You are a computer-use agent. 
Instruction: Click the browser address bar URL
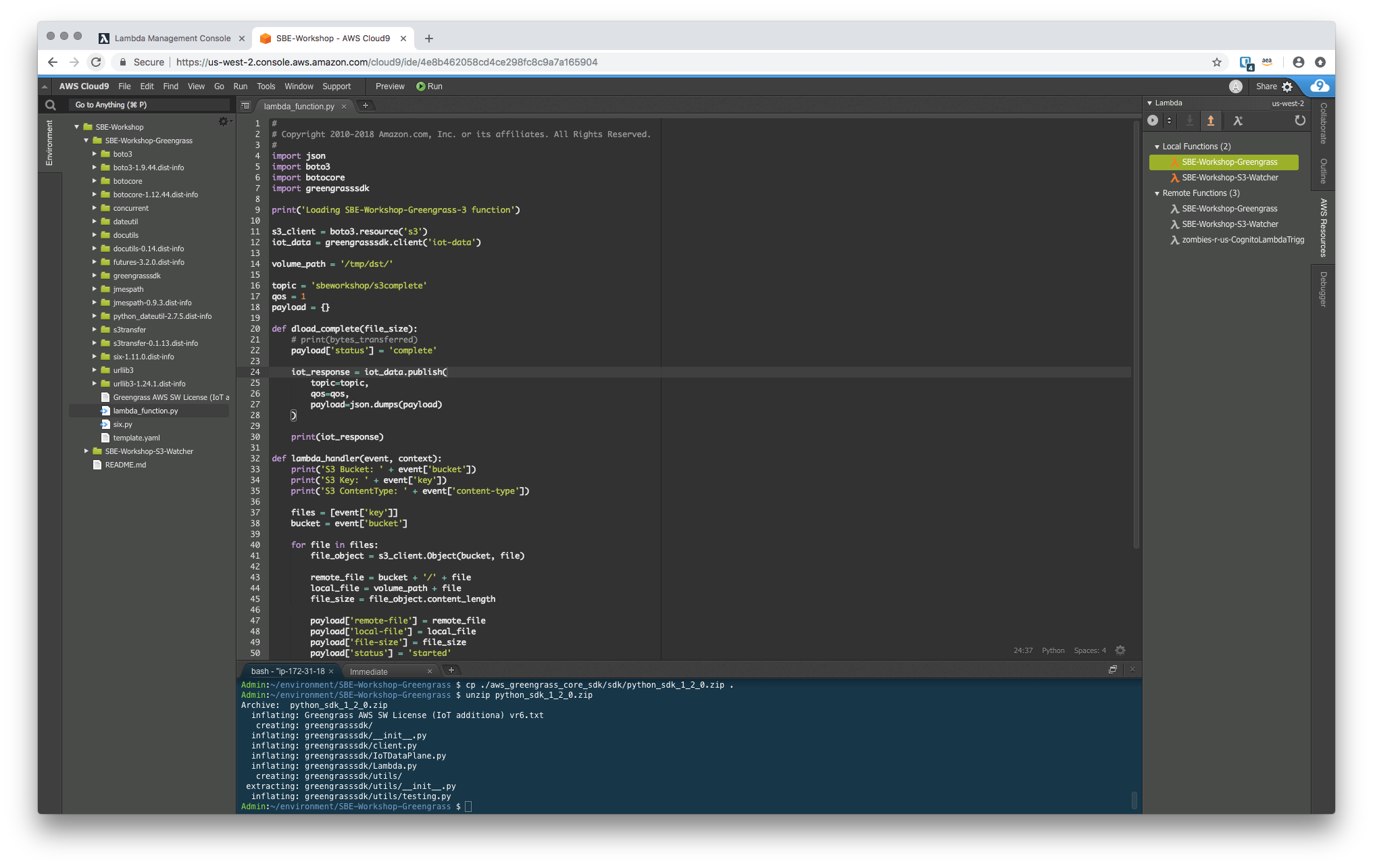point(386,62)
